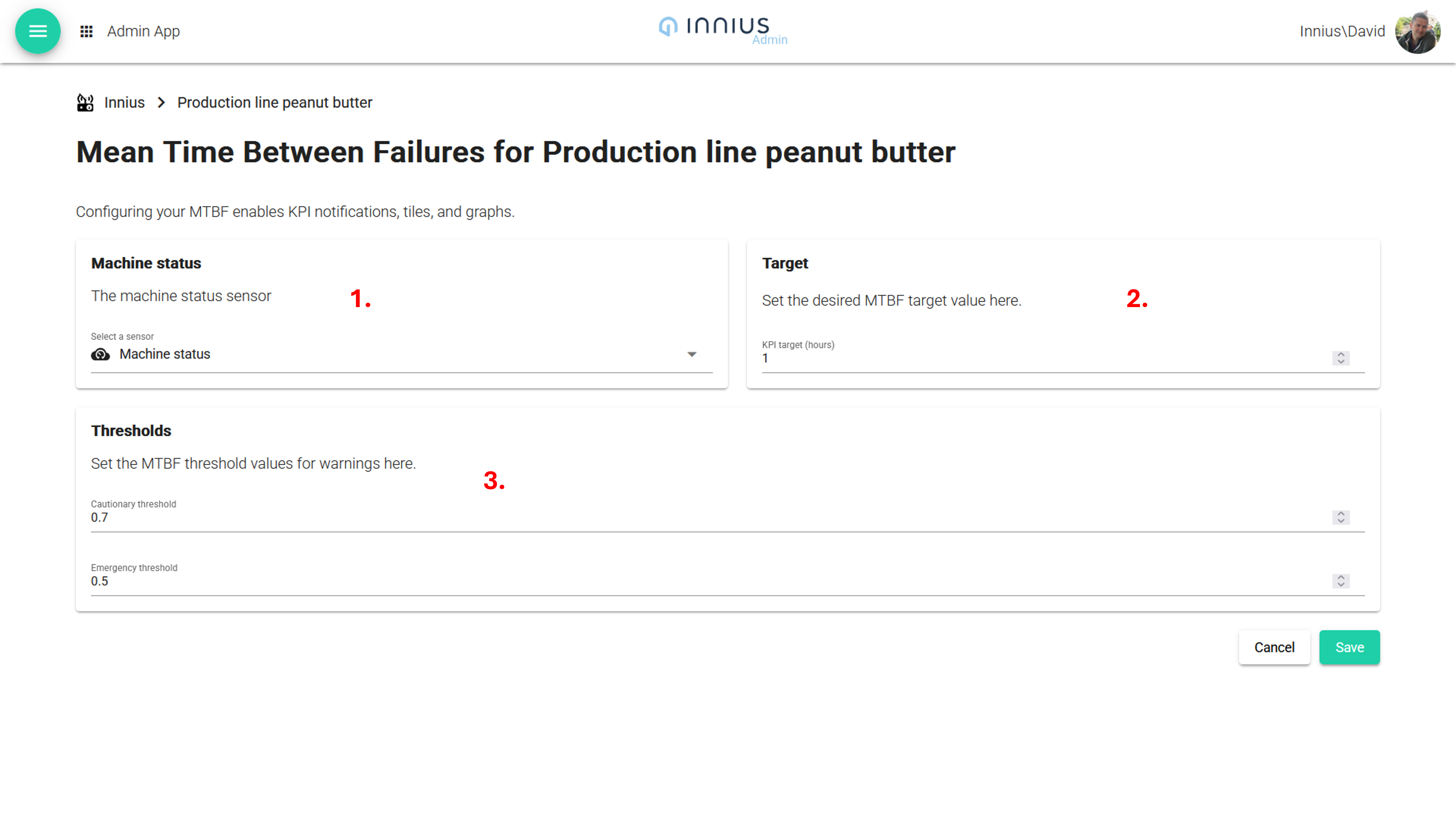Open the David user profile avatar
The width and height of the screenshot is (1456, 819).
click(1417, 32)
